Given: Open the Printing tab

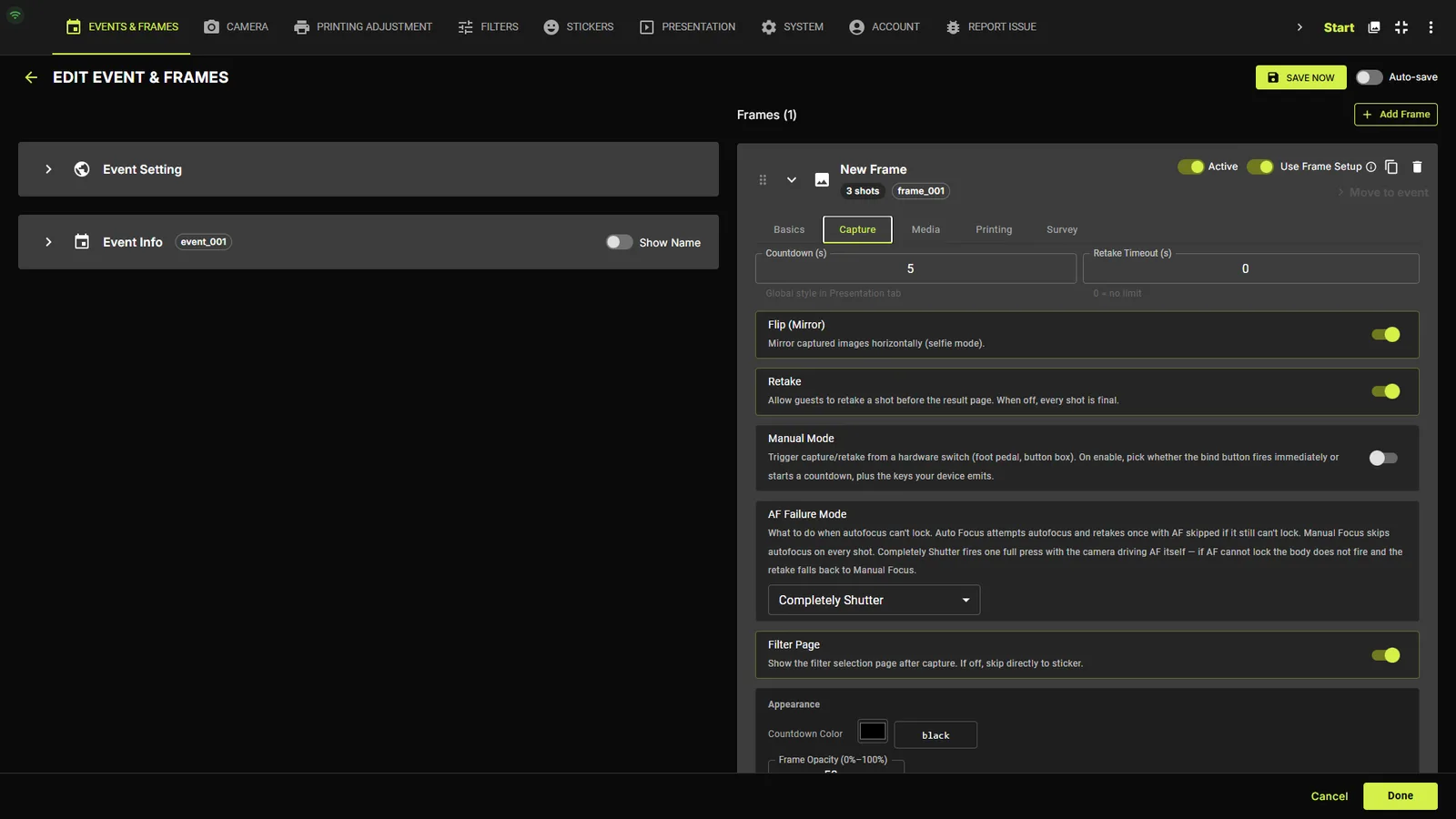Looking at the screenshot, I should click(x=994, y=229).
